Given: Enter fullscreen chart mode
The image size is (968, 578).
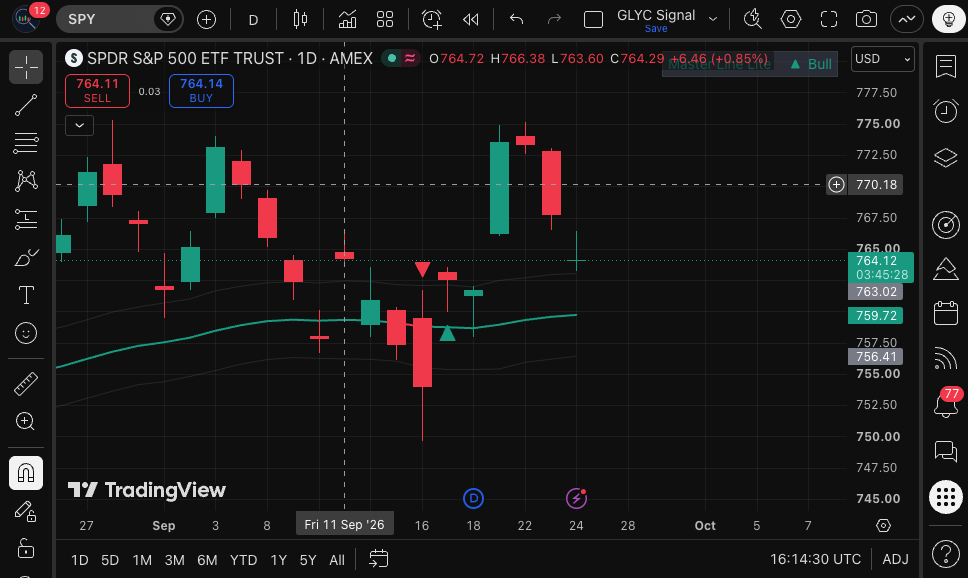Looking at the screenshot, I should tap(828, 20).
